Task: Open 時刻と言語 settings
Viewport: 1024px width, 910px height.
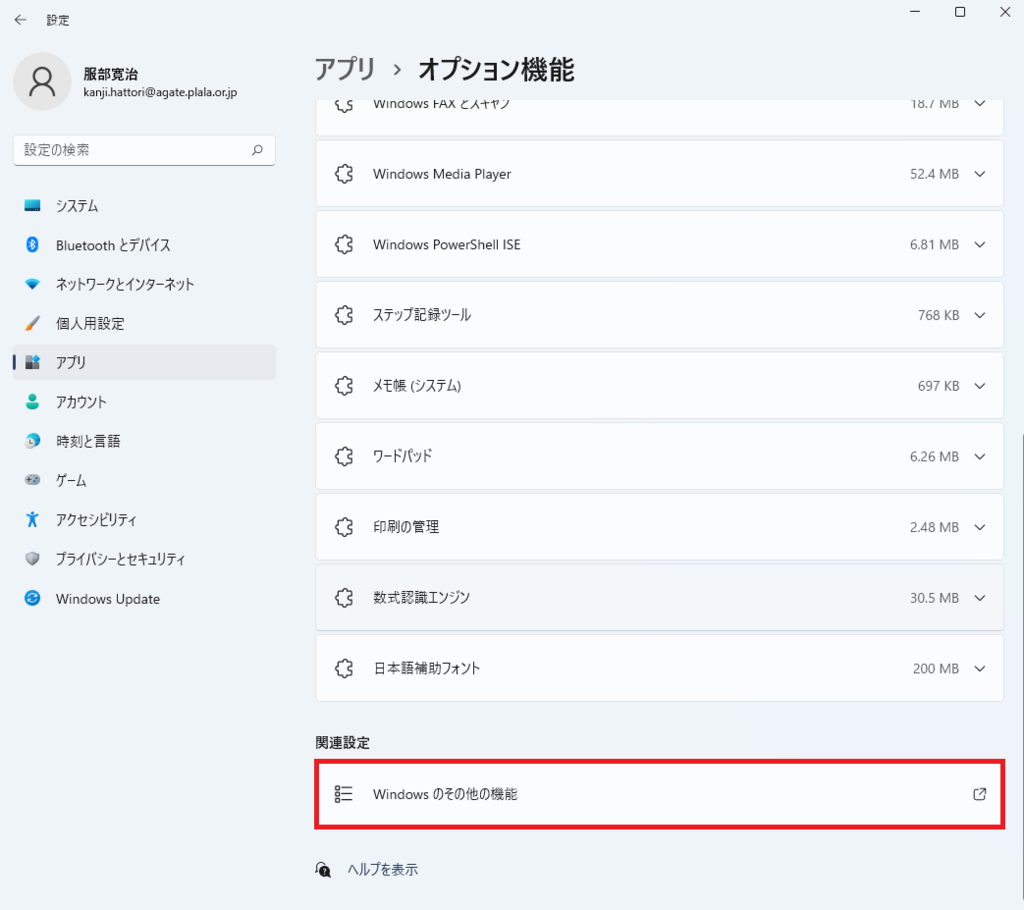Action: tap(144, 441)
